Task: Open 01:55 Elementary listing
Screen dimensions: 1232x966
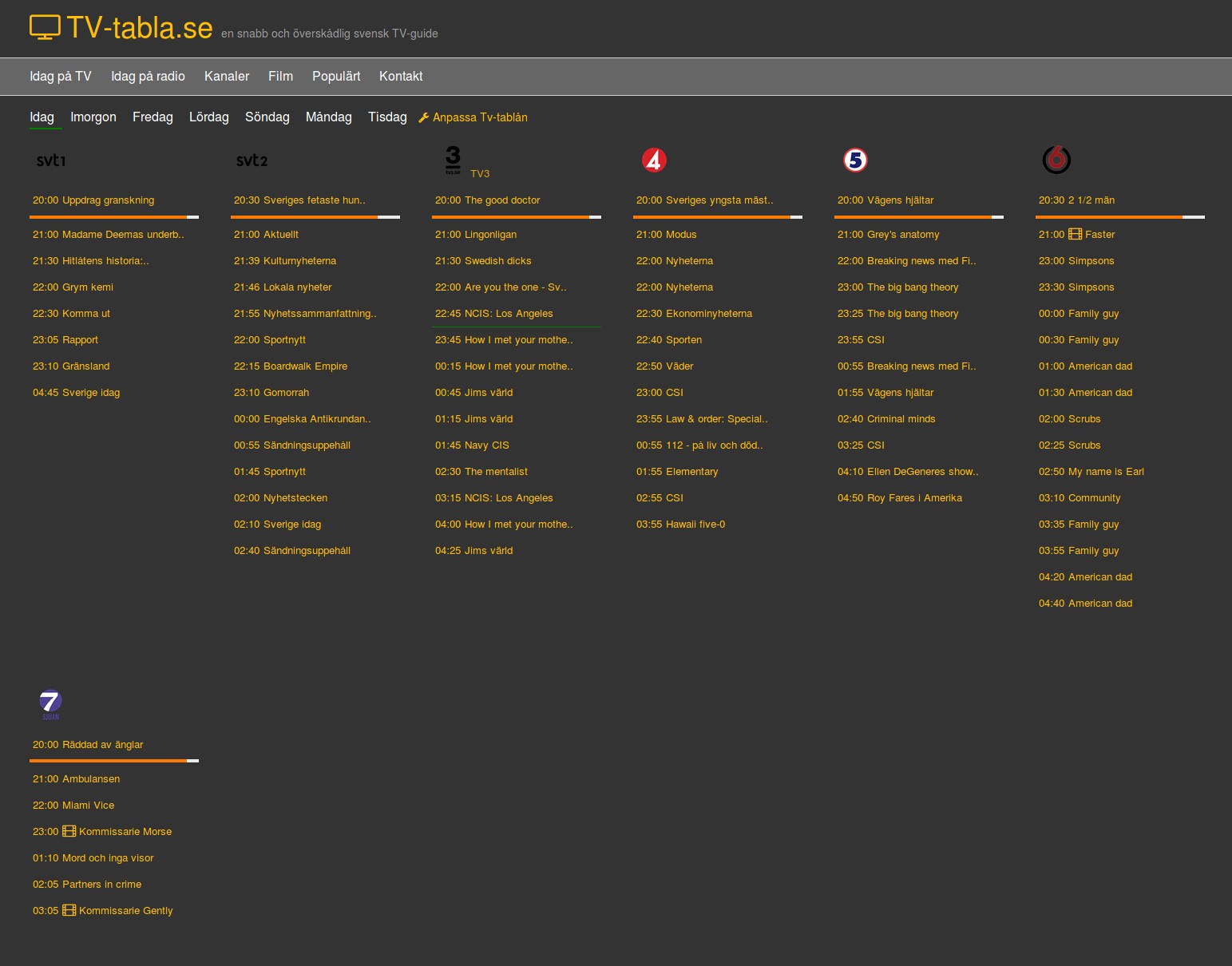Action: (677, 472)
